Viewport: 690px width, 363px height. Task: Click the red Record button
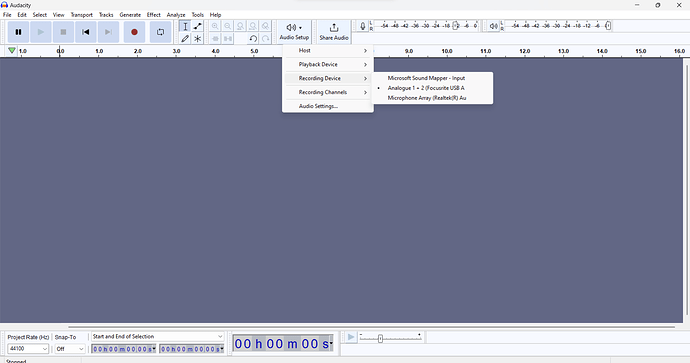coord(134,32)
